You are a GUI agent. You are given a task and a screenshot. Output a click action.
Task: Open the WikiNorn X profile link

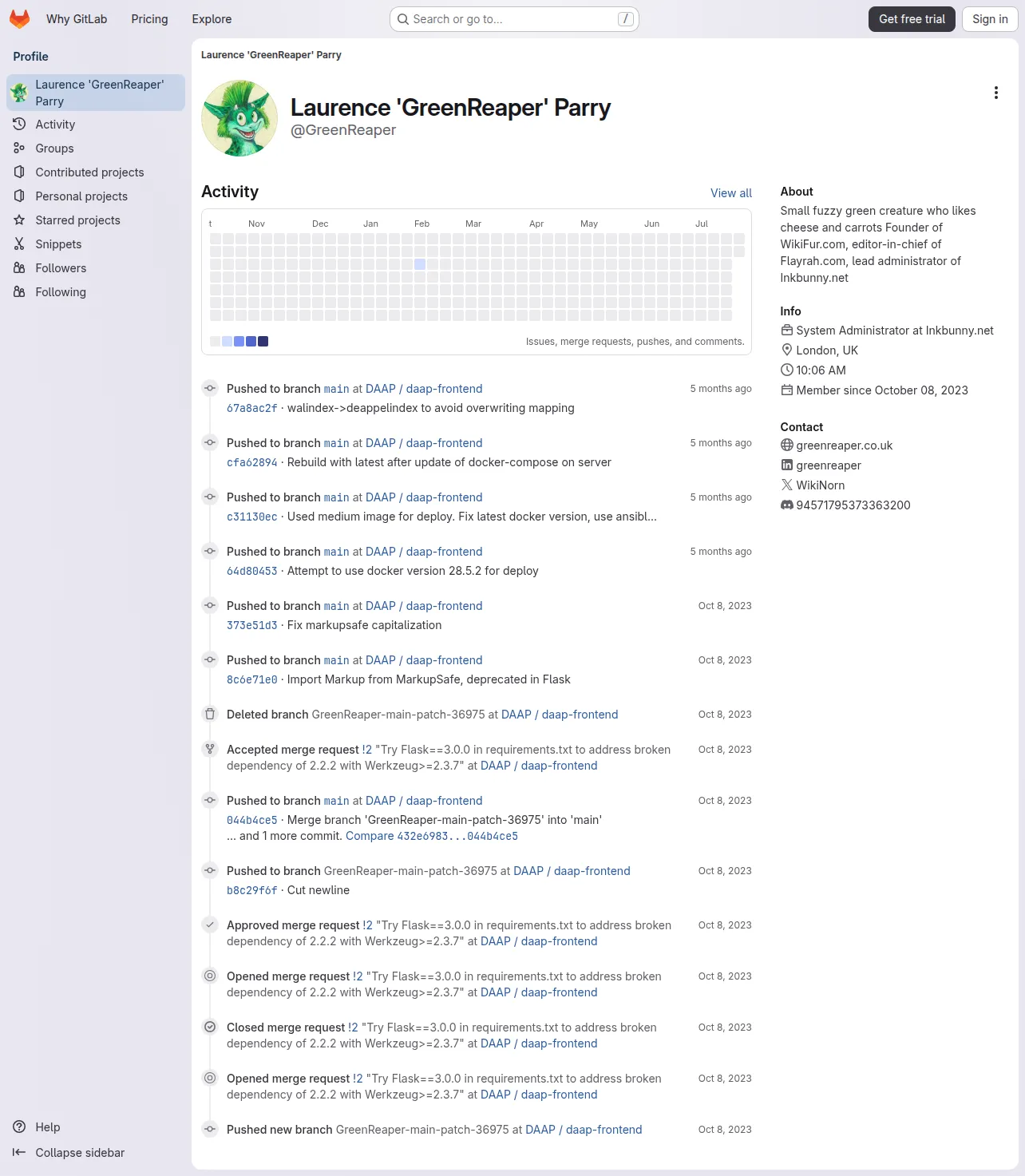(820, 485)
